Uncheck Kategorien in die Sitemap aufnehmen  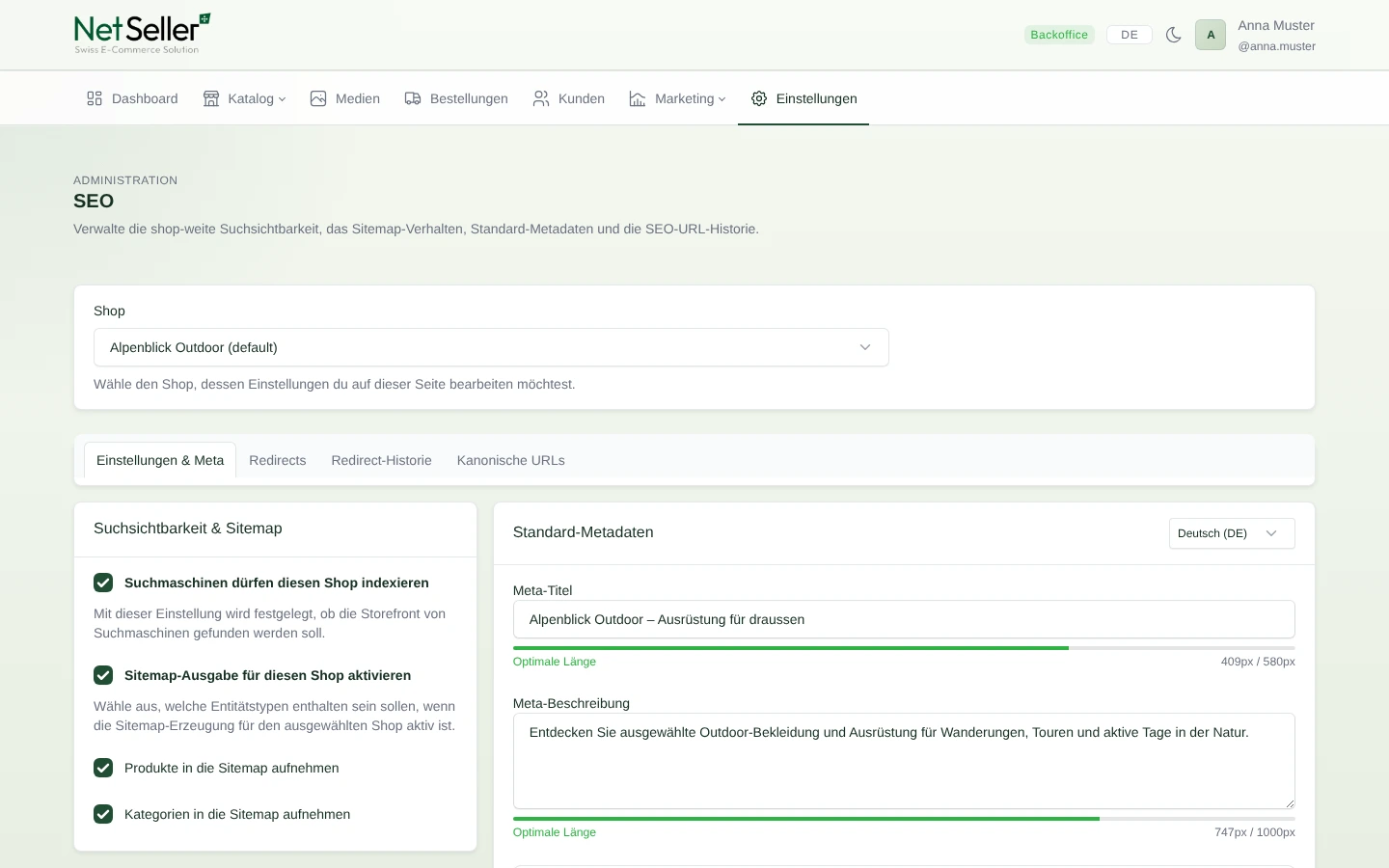point(103,814)
